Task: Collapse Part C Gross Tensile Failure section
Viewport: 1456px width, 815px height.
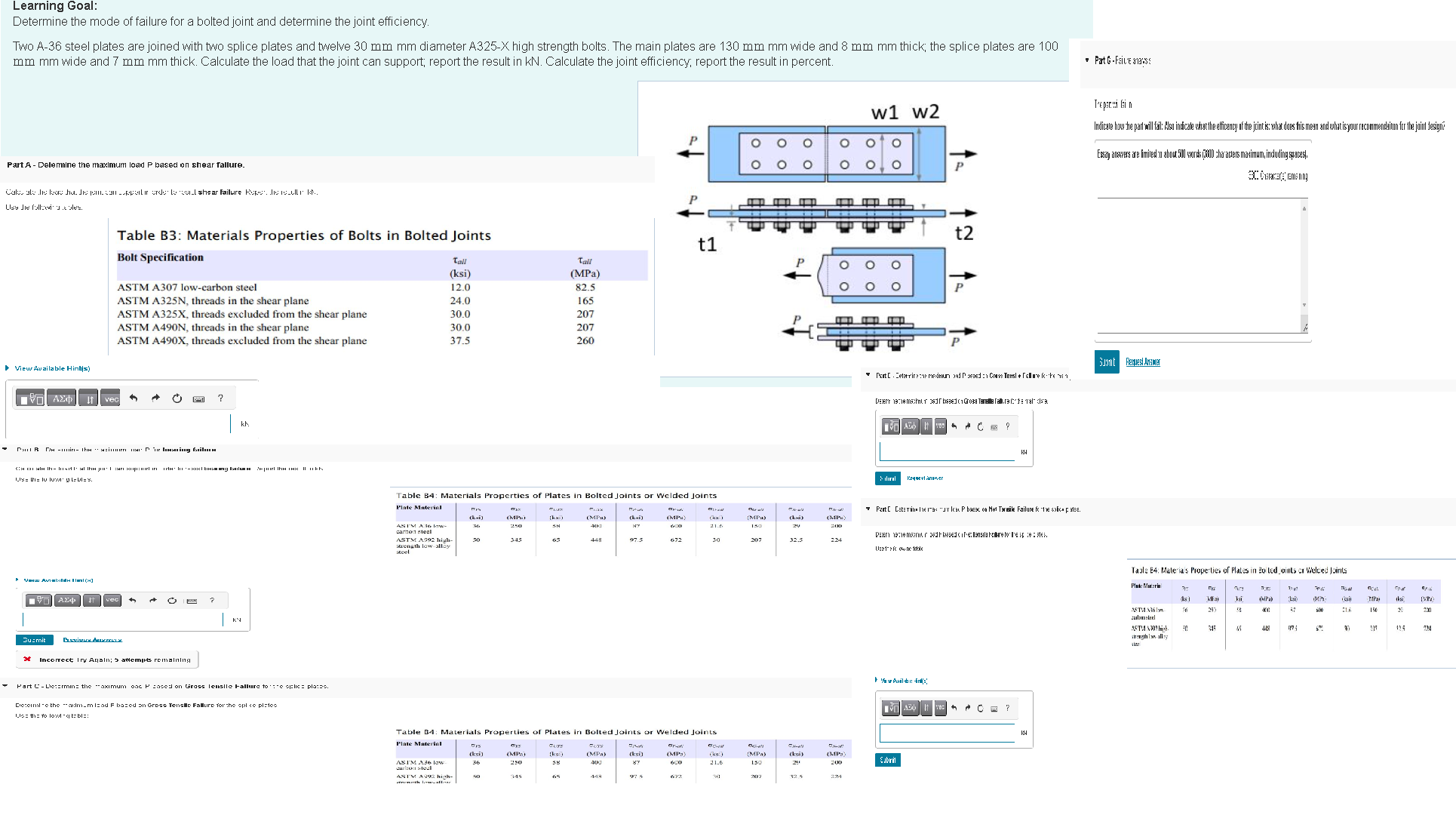Action: point(5,686)
